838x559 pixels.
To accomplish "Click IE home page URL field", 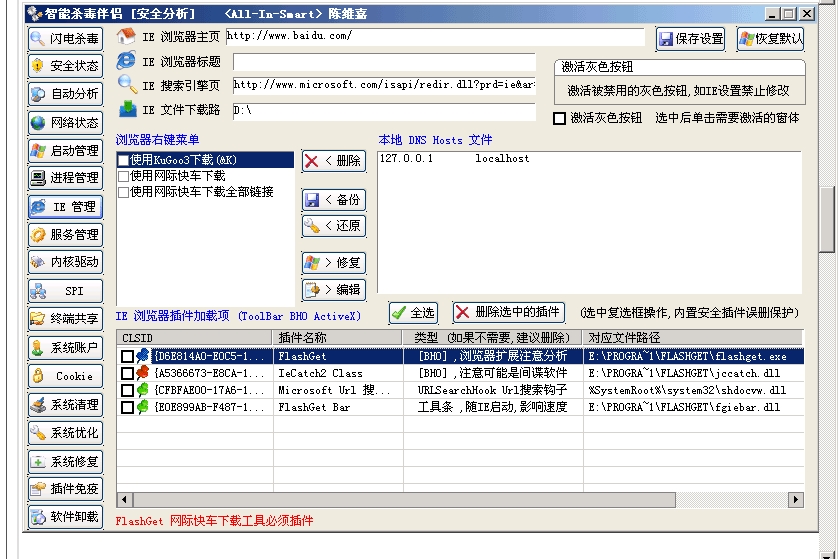I will coord(435,36).
